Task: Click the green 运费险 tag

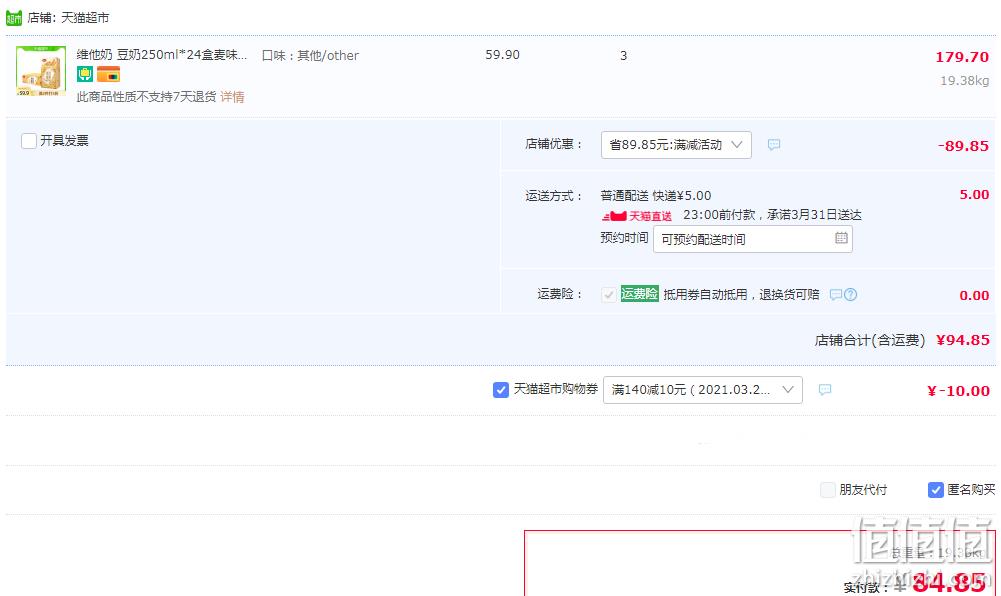Action: 640,294
